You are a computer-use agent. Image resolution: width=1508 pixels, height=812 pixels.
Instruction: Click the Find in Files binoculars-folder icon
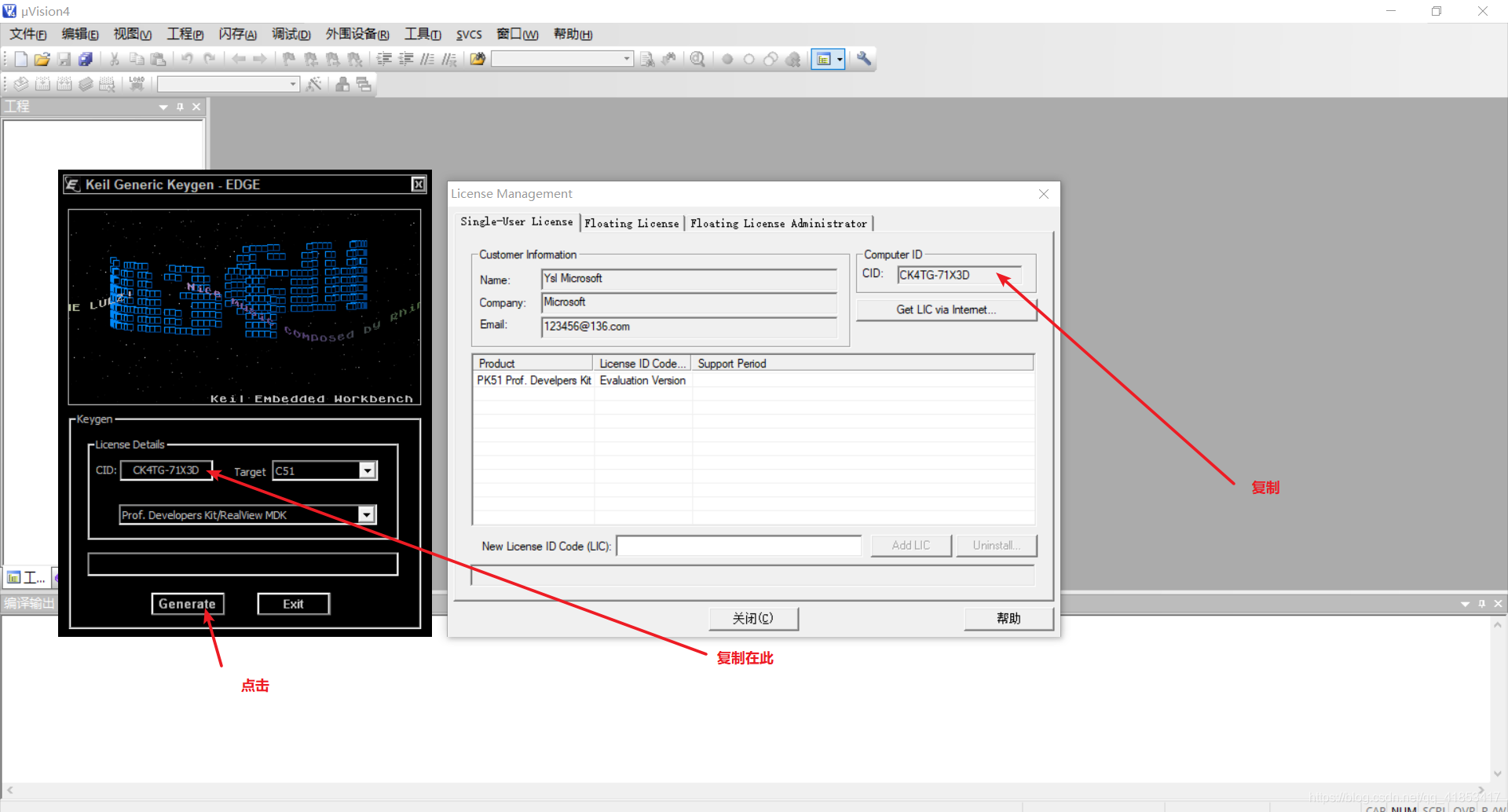click(478, 59)
